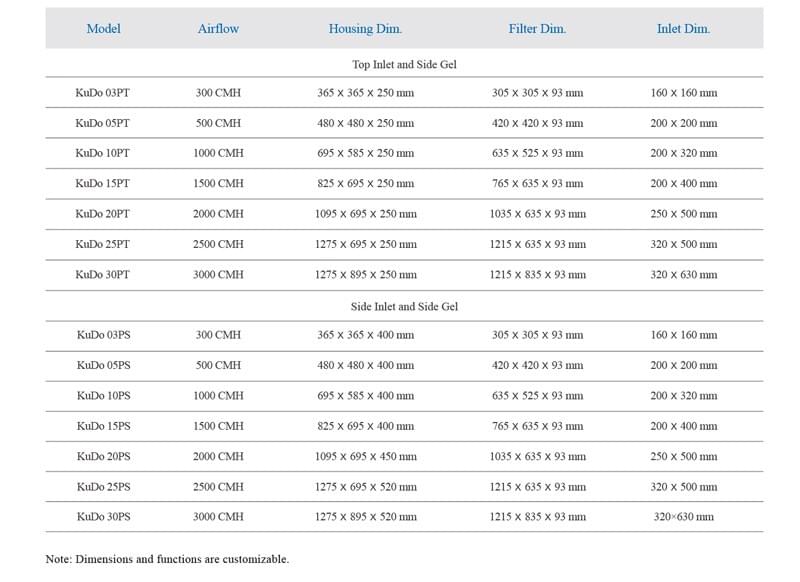
Task: Click the Side Inlet and Side Gel heading
Action: 404,307
